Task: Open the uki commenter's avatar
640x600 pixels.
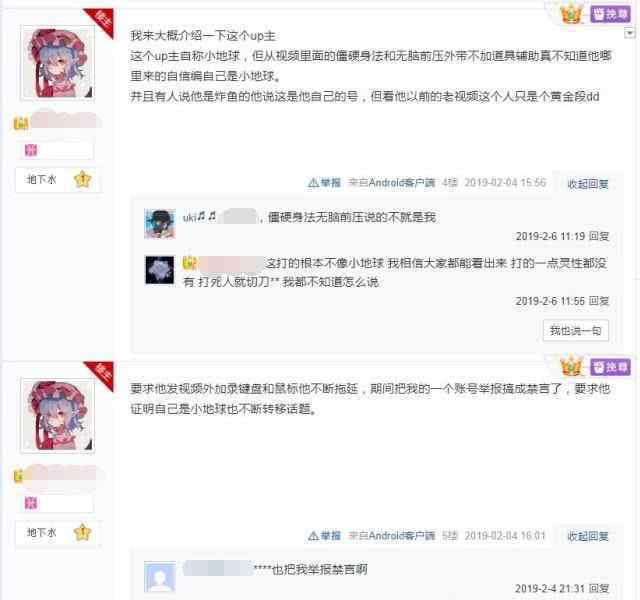Action: [160, 224]
